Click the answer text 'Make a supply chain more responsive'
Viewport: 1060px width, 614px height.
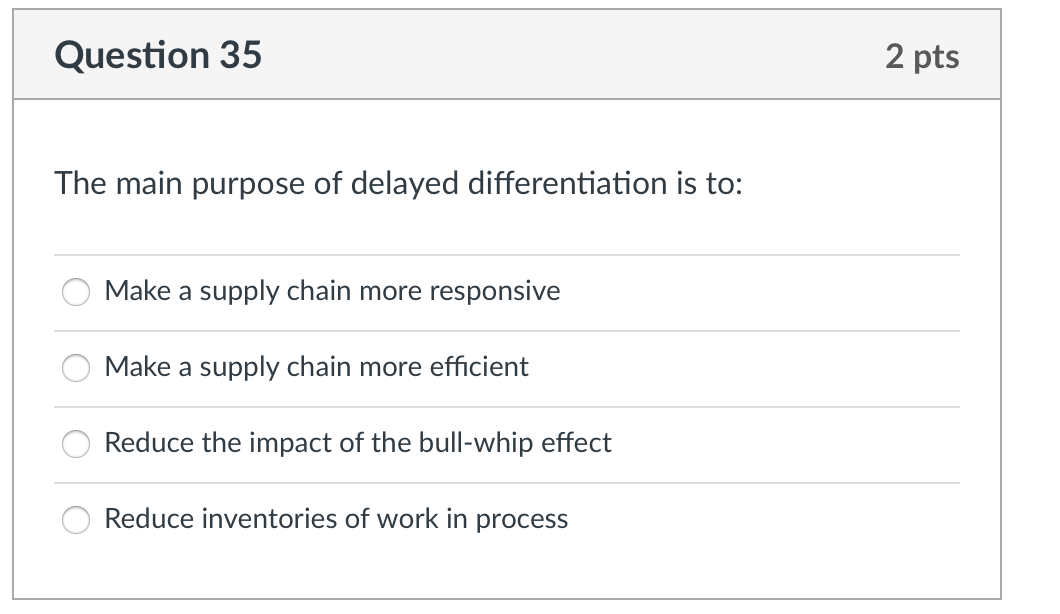[331, 291]
